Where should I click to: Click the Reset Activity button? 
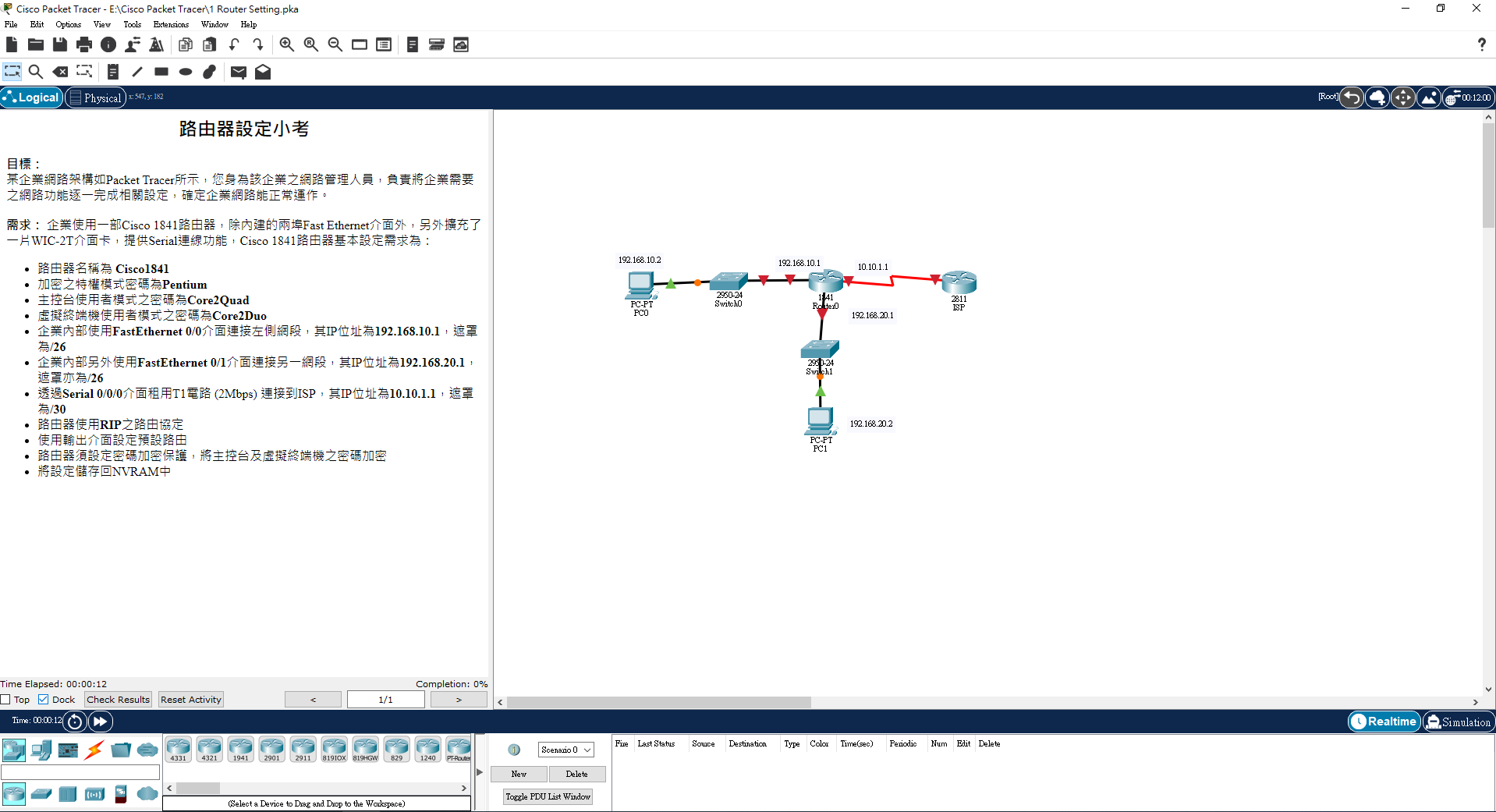191,700
